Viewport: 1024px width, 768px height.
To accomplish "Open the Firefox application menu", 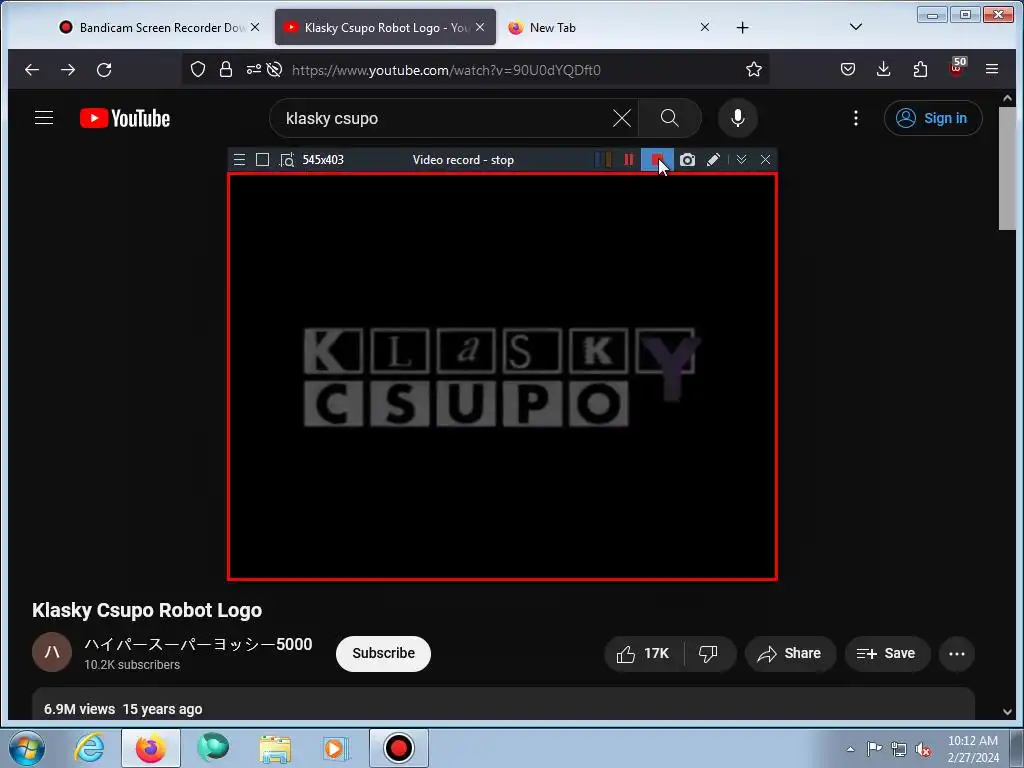I will tap(992, 70).
